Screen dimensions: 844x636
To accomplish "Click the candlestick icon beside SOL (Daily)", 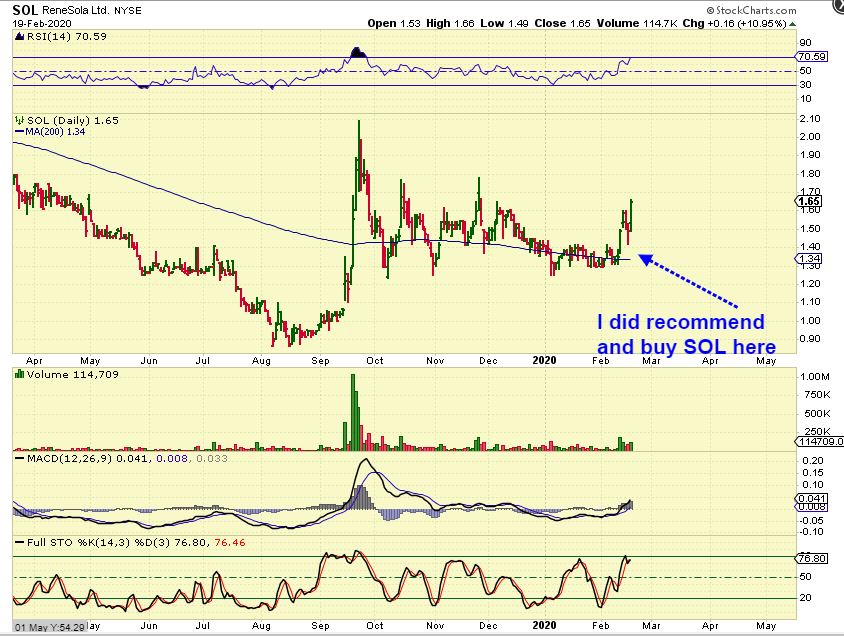I will click(x=19, y=121).
